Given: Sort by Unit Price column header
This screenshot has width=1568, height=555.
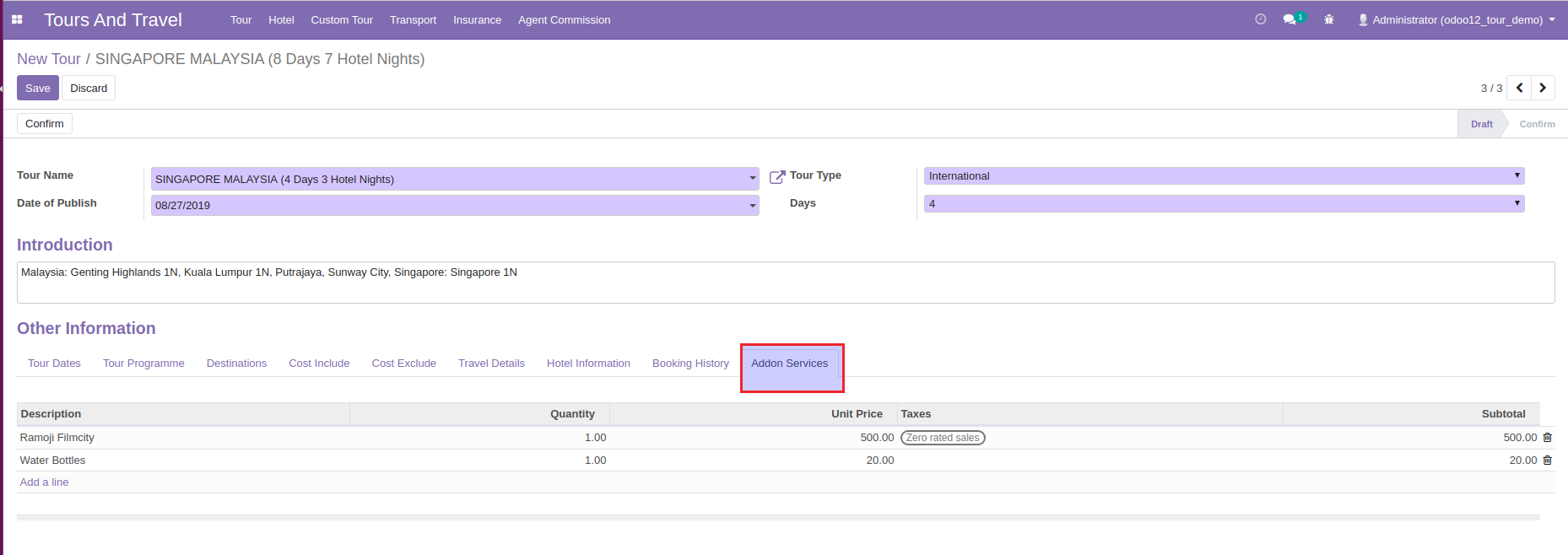Looking at the screenshot, I should pos(753,414).
